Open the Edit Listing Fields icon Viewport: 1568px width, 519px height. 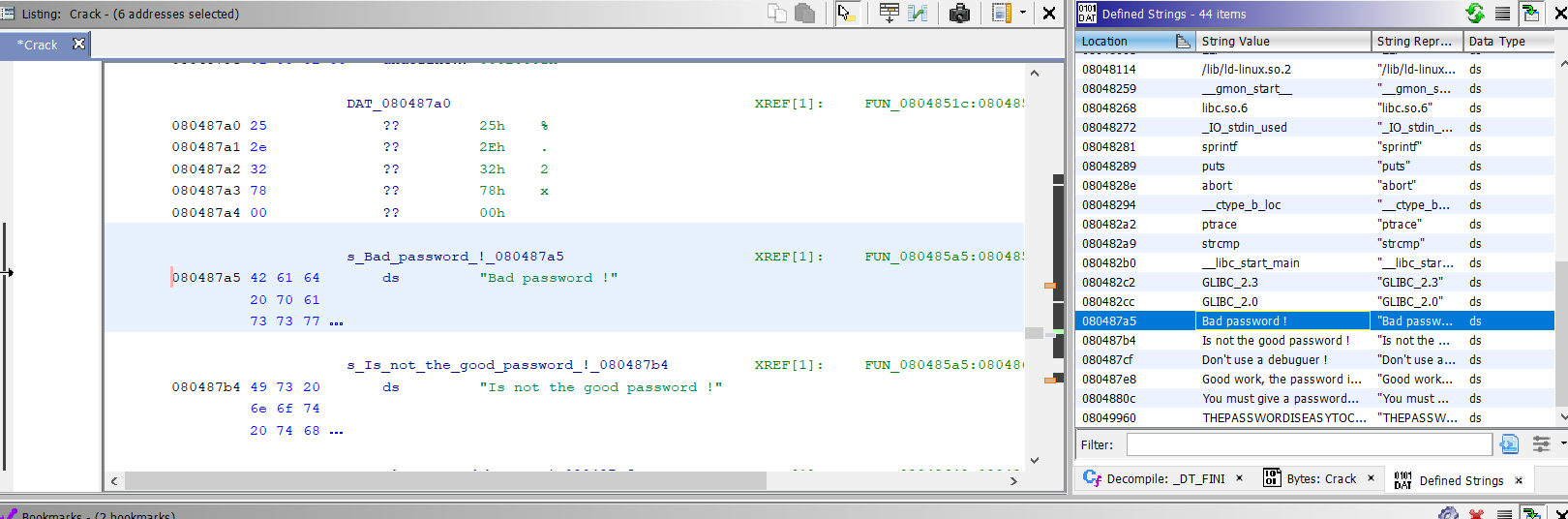889,14
